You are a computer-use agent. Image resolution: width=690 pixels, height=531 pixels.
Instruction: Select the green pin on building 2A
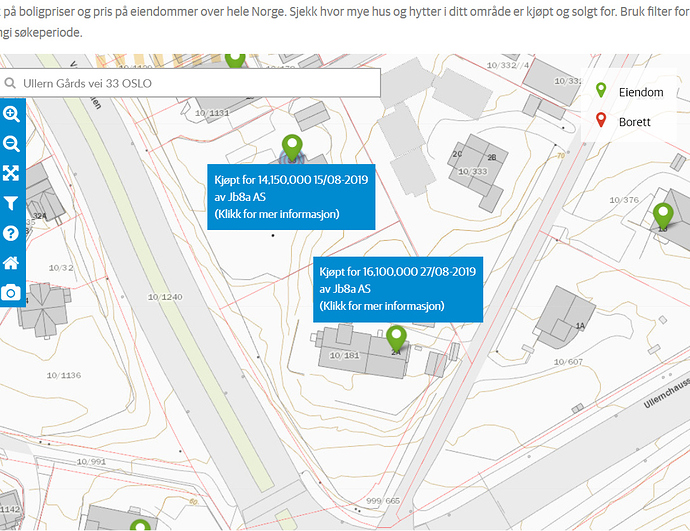(x=396, y=338)
